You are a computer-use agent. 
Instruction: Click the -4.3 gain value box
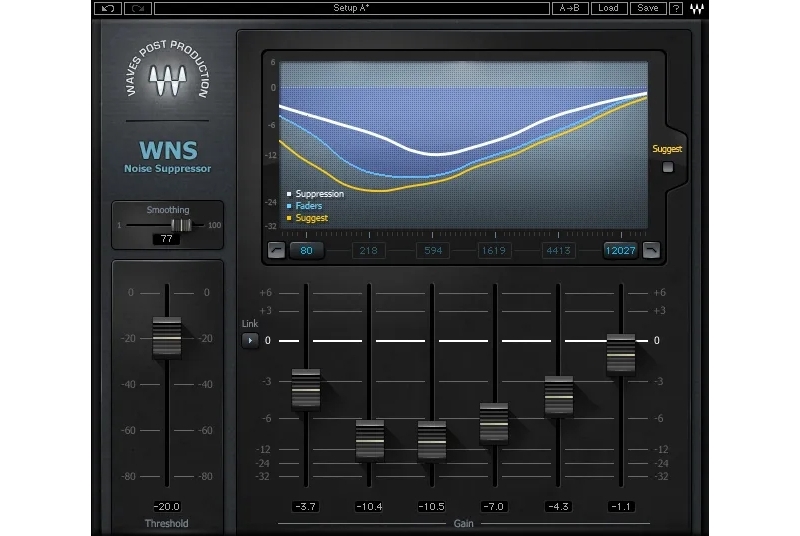click(558, 506)
